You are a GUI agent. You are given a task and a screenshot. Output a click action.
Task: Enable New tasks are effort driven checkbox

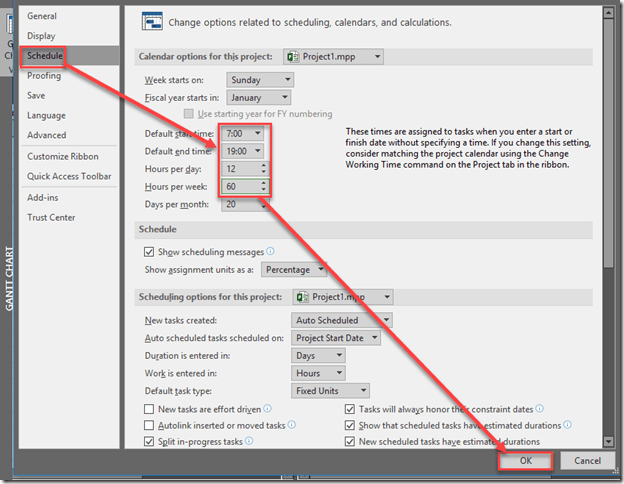(x=150, y=409)
